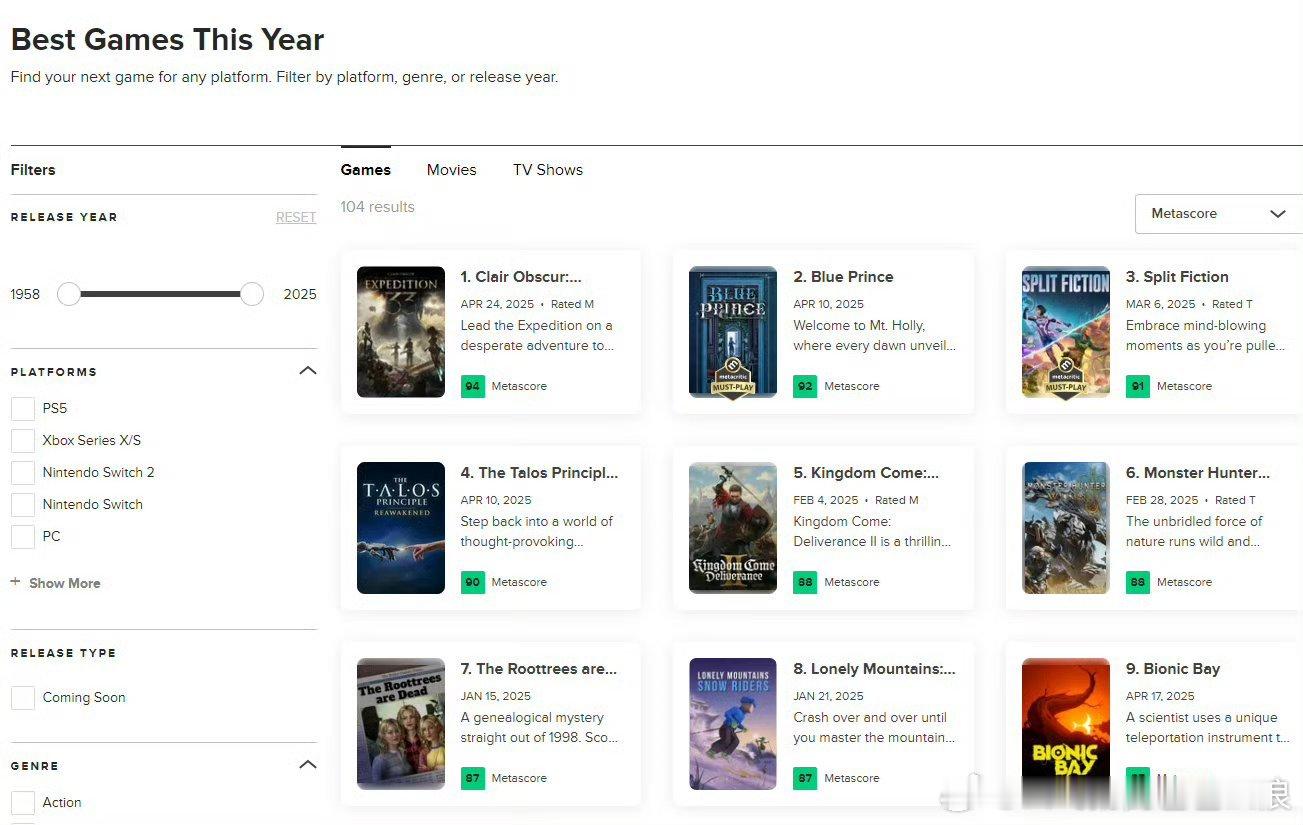Screen dimensions: 1303x825
Task: Click the '104 results' count text
Action: click(x=377, y=207)
